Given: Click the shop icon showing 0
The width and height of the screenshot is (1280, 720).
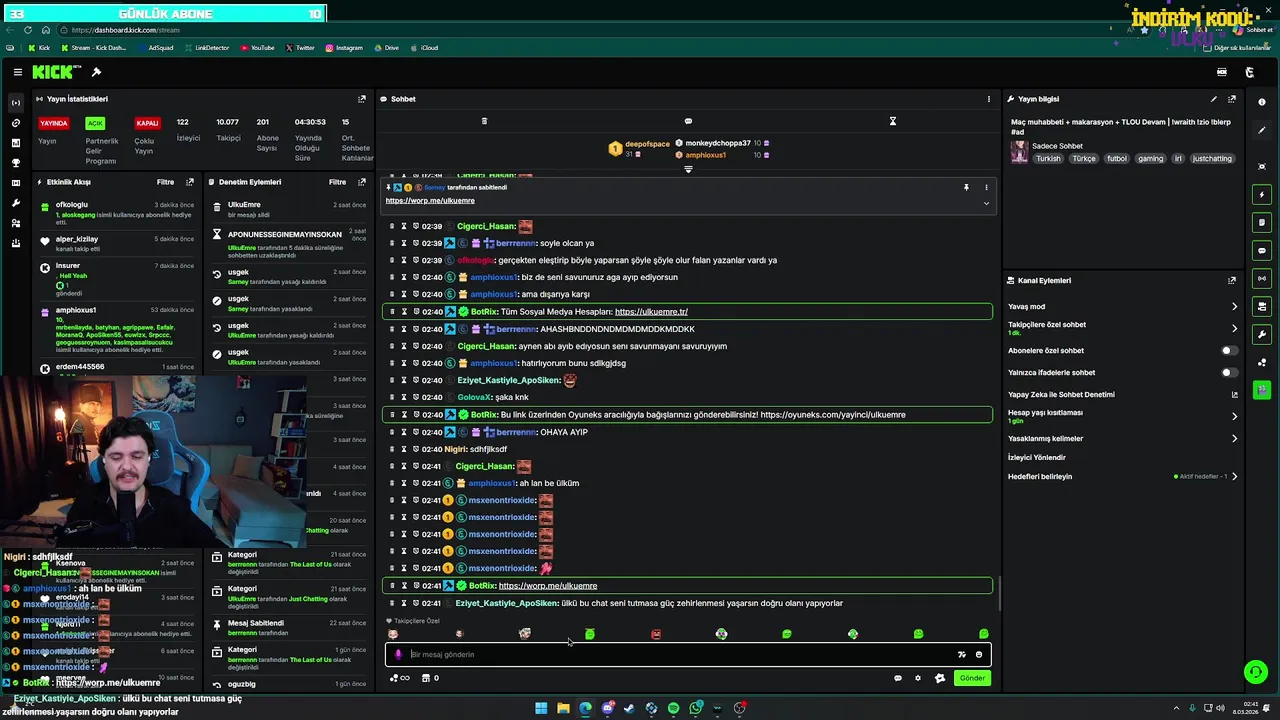Looking at the screenshot, I should [x=430, y=678].
